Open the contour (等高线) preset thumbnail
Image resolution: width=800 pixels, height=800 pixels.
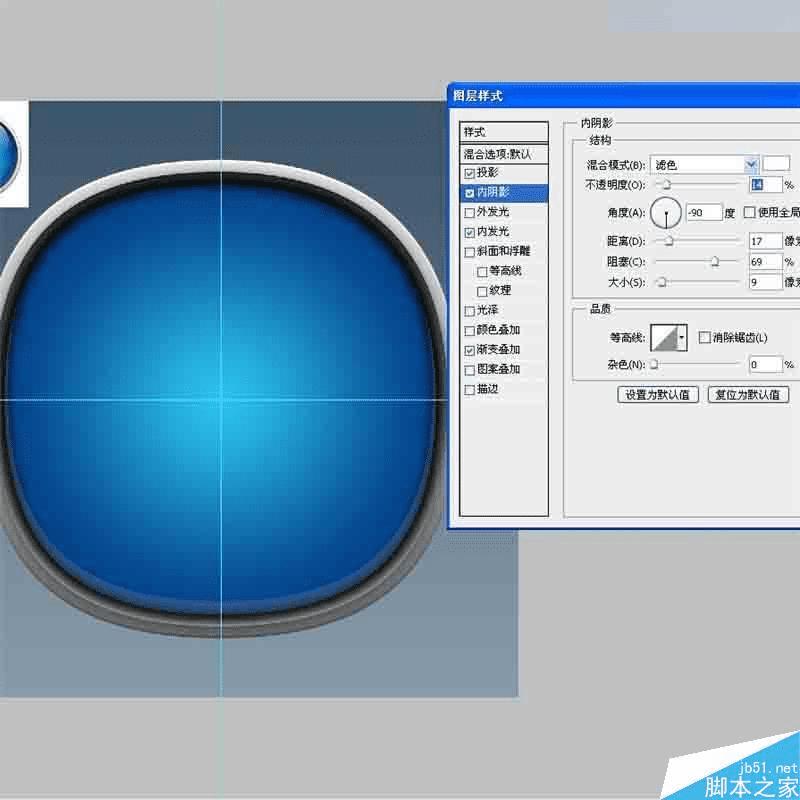[x=665, y=337]
